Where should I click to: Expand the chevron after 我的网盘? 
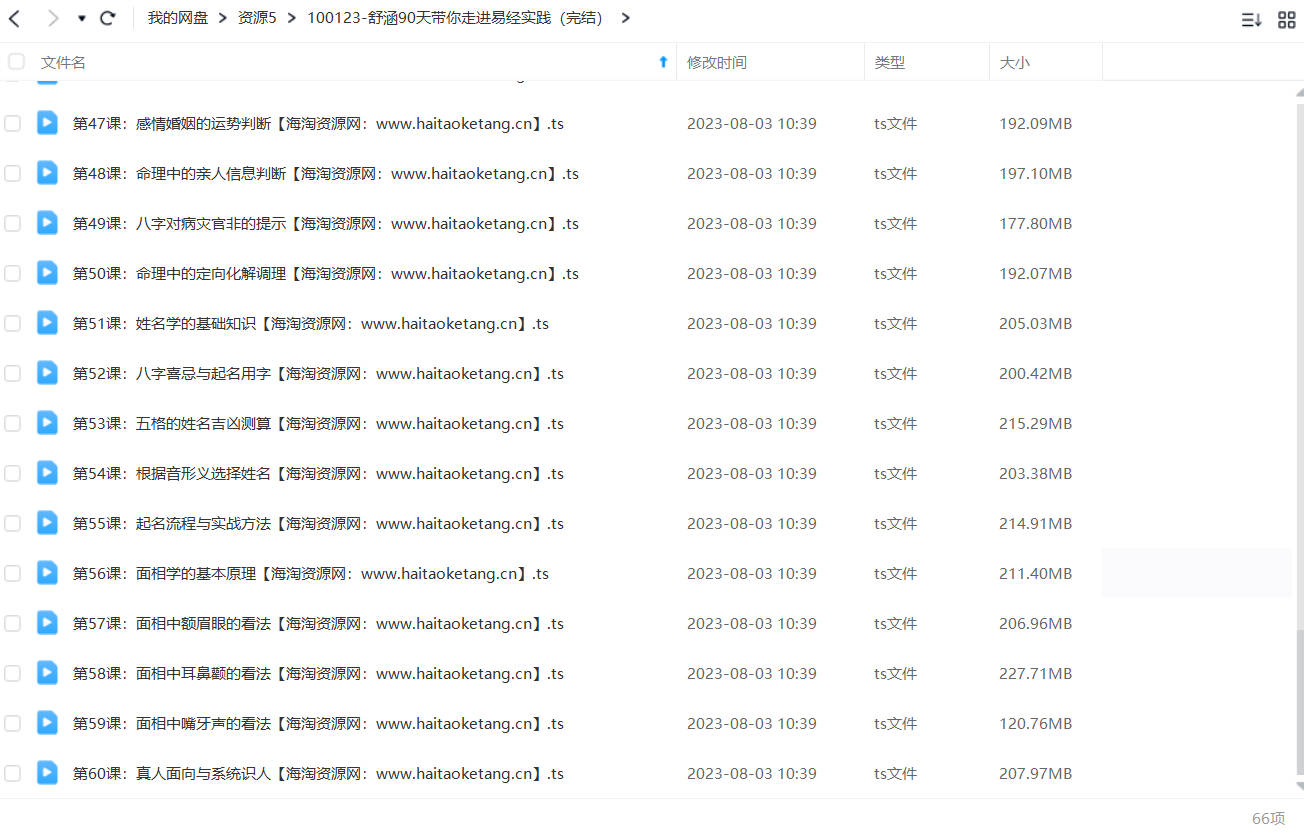pos(222,18)
